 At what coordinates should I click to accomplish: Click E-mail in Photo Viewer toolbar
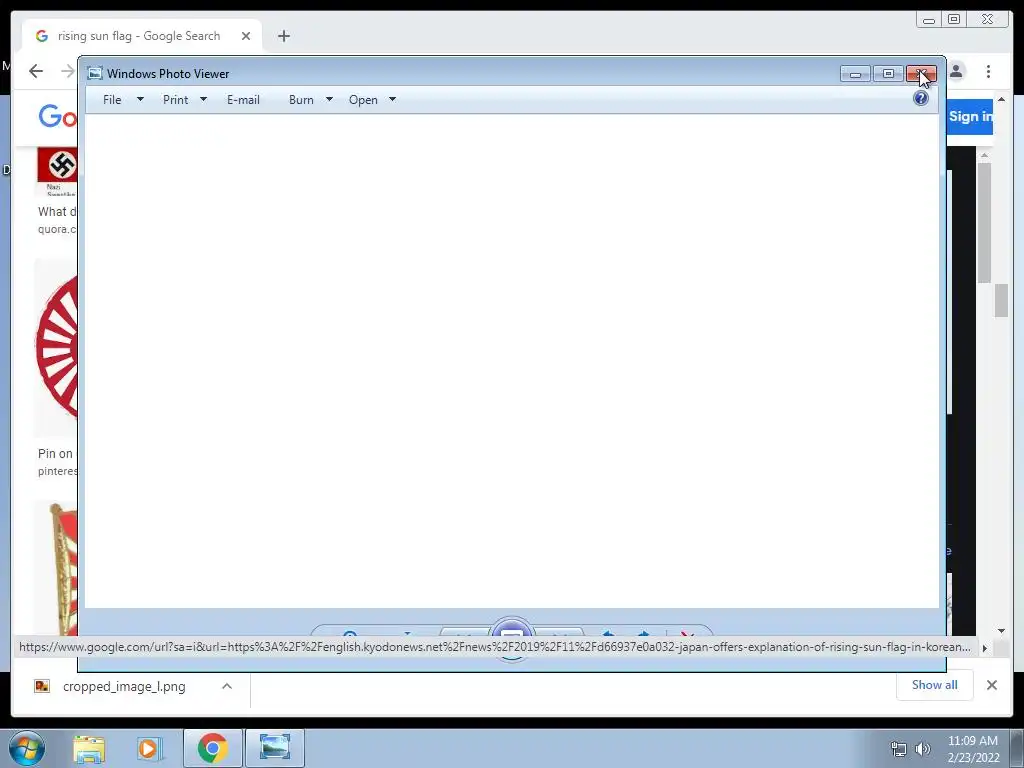click(243, 100)
